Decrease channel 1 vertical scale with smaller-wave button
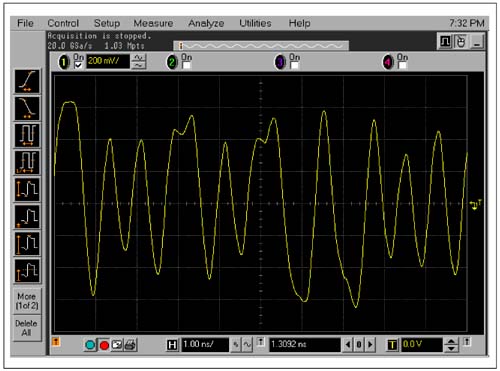Viewport: 500px width, 371px height. 139,66
